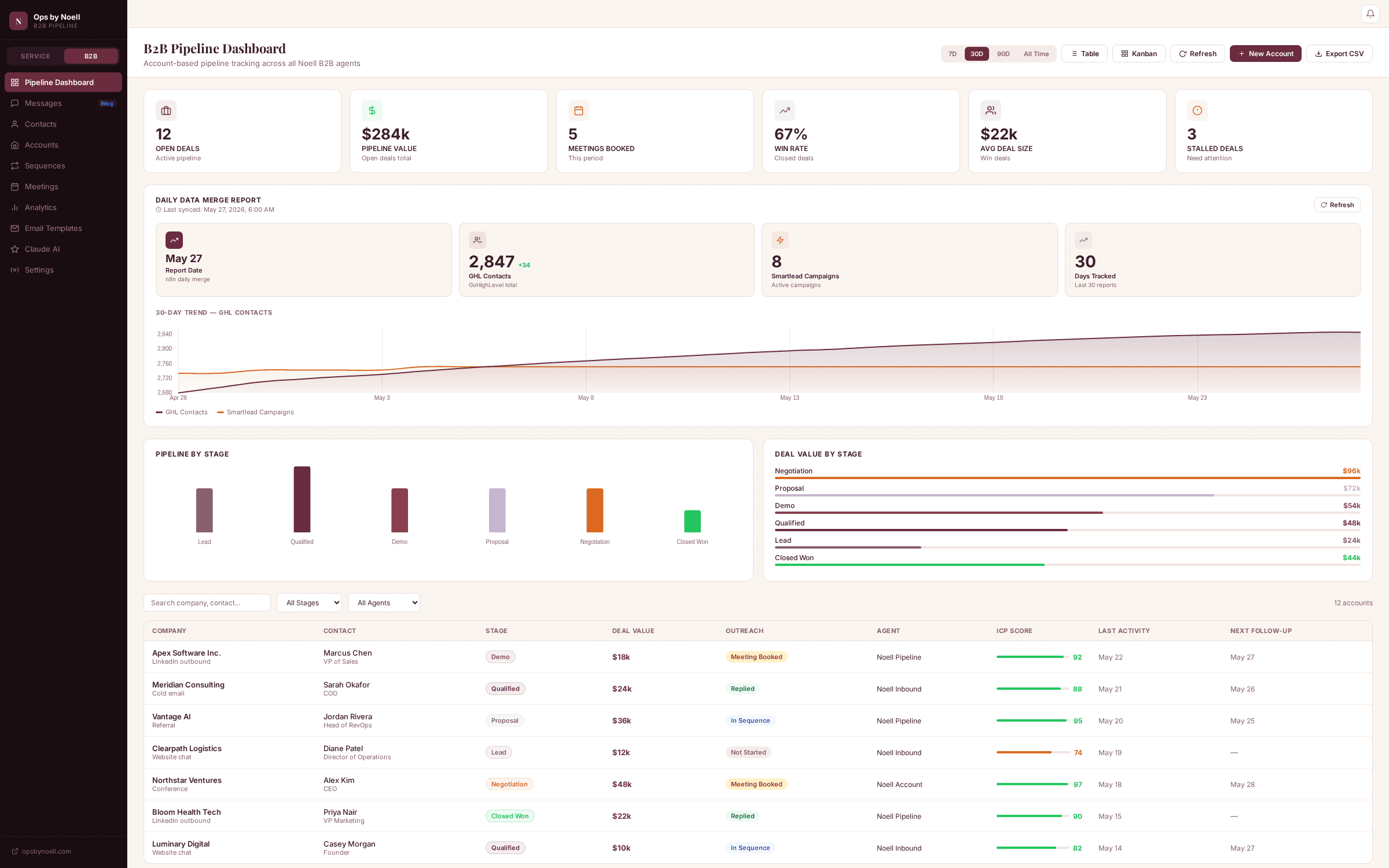Click the COMPANY column header

(x=169, y=631)
